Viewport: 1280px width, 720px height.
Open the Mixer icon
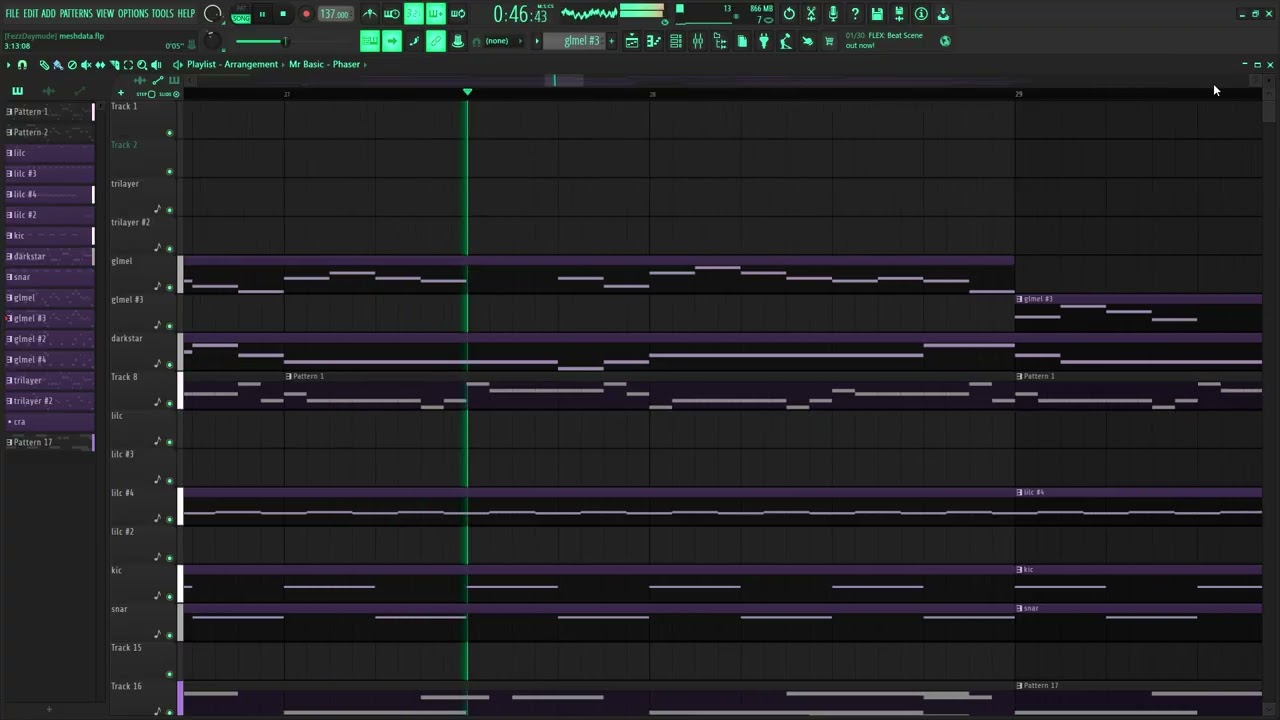coord(698,41)
